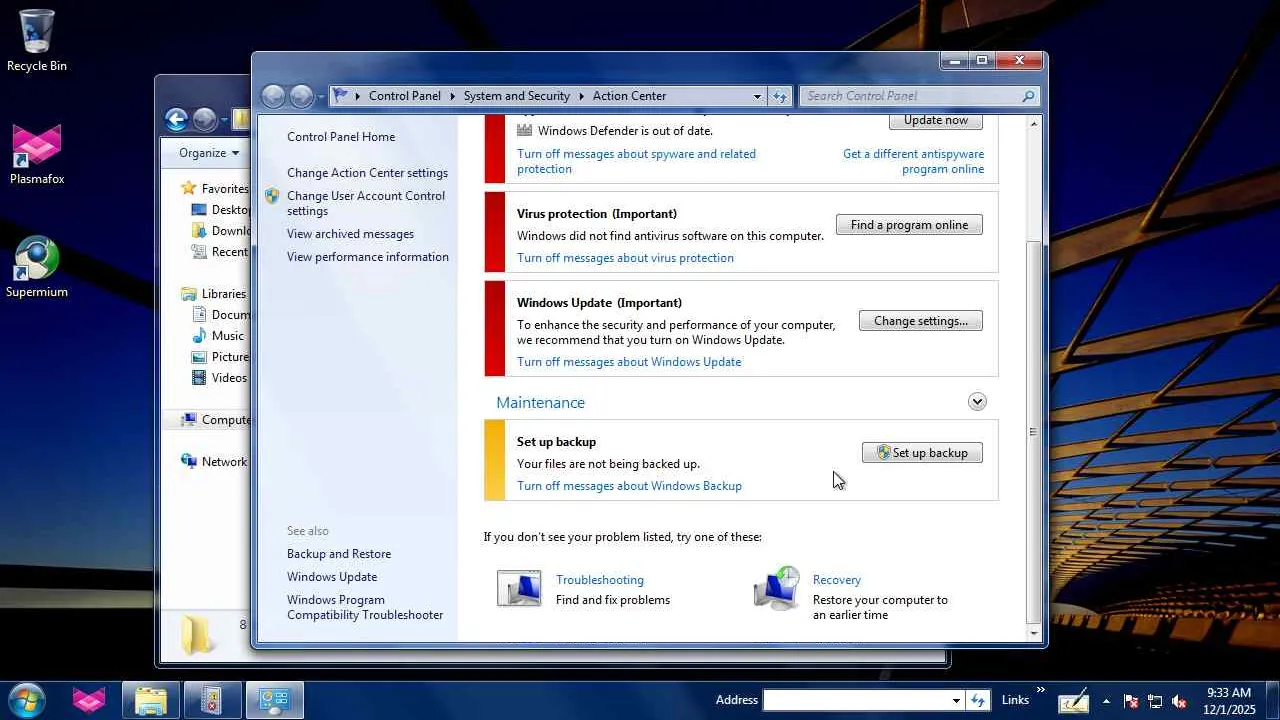Open Change User Account Control settings
This screenshot has height=720, width=1280.
click(x=366, y=203)
